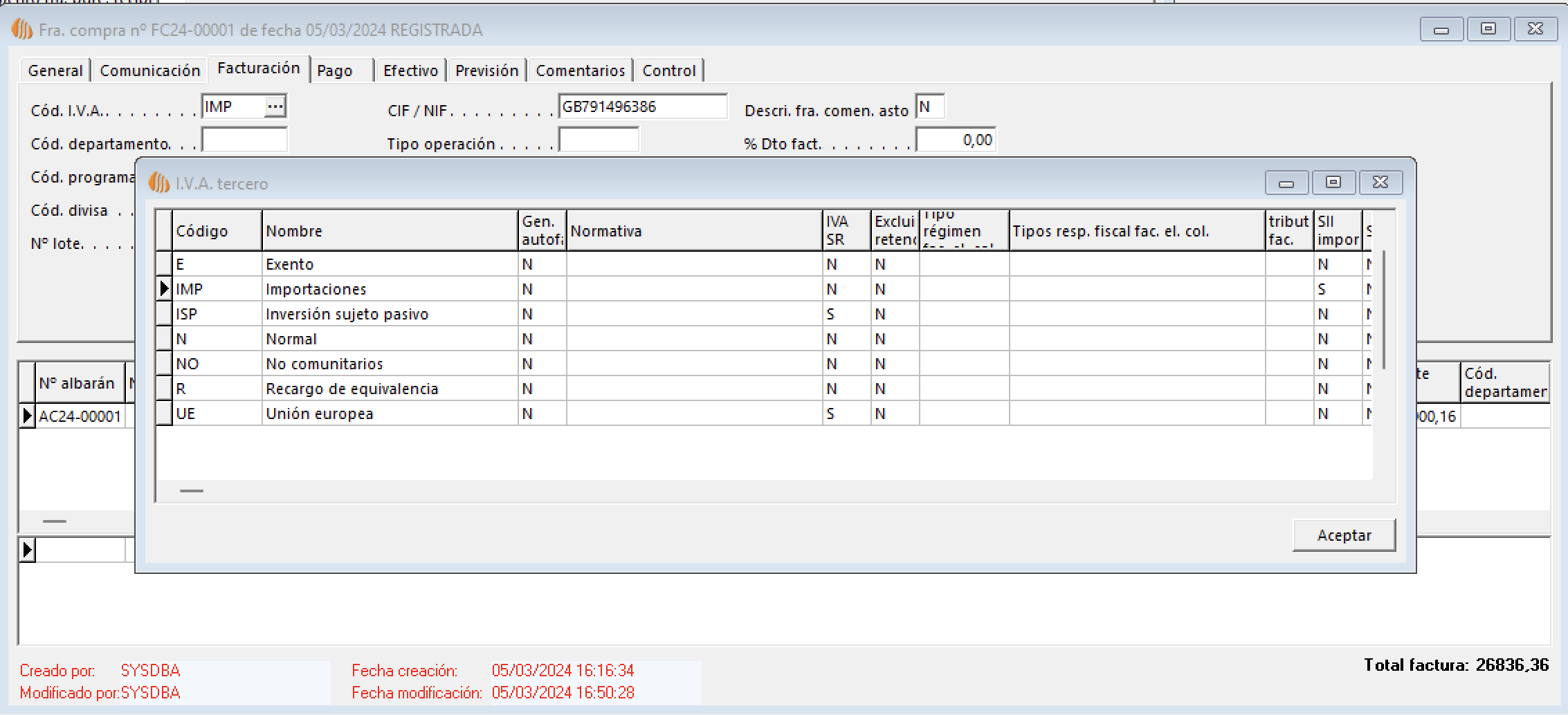
Task: Close the I.V.A. tercero dialog
Action: (x=1380, y=183)
